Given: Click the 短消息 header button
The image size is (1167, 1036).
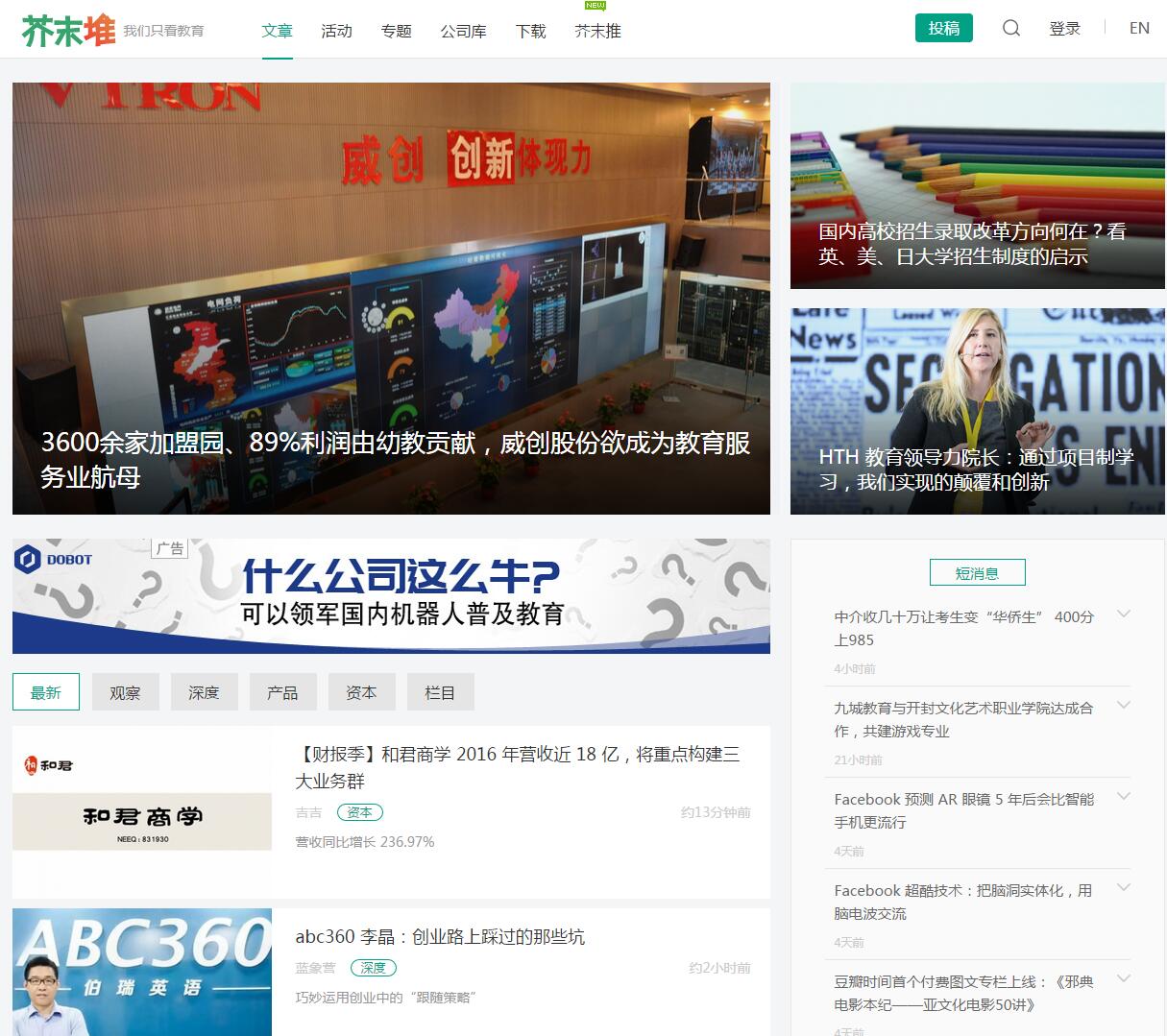Looking at the screenshot, I should coord(978,573).
